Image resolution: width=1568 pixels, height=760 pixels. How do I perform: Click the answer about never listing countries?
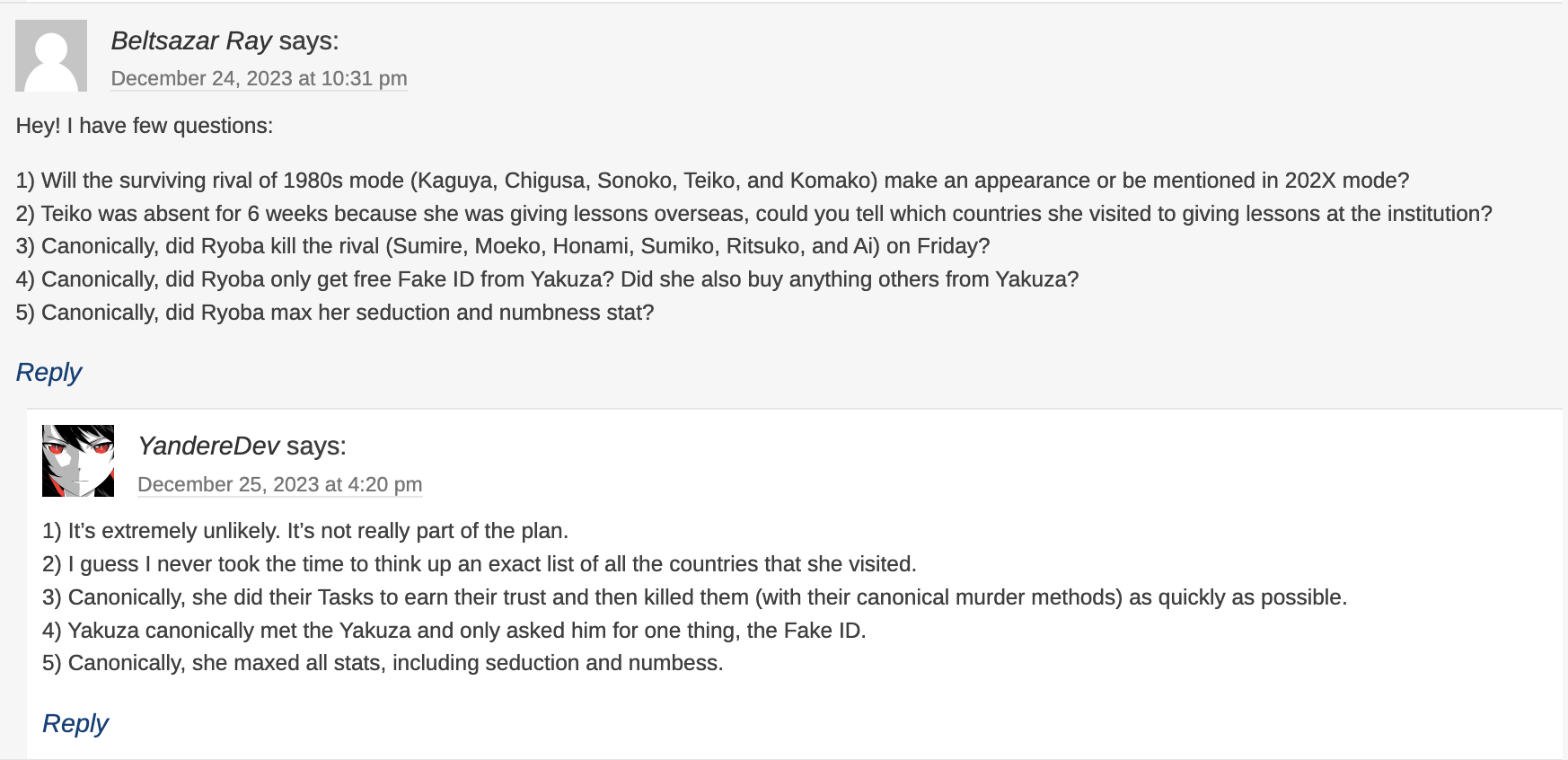pos(480,564)
